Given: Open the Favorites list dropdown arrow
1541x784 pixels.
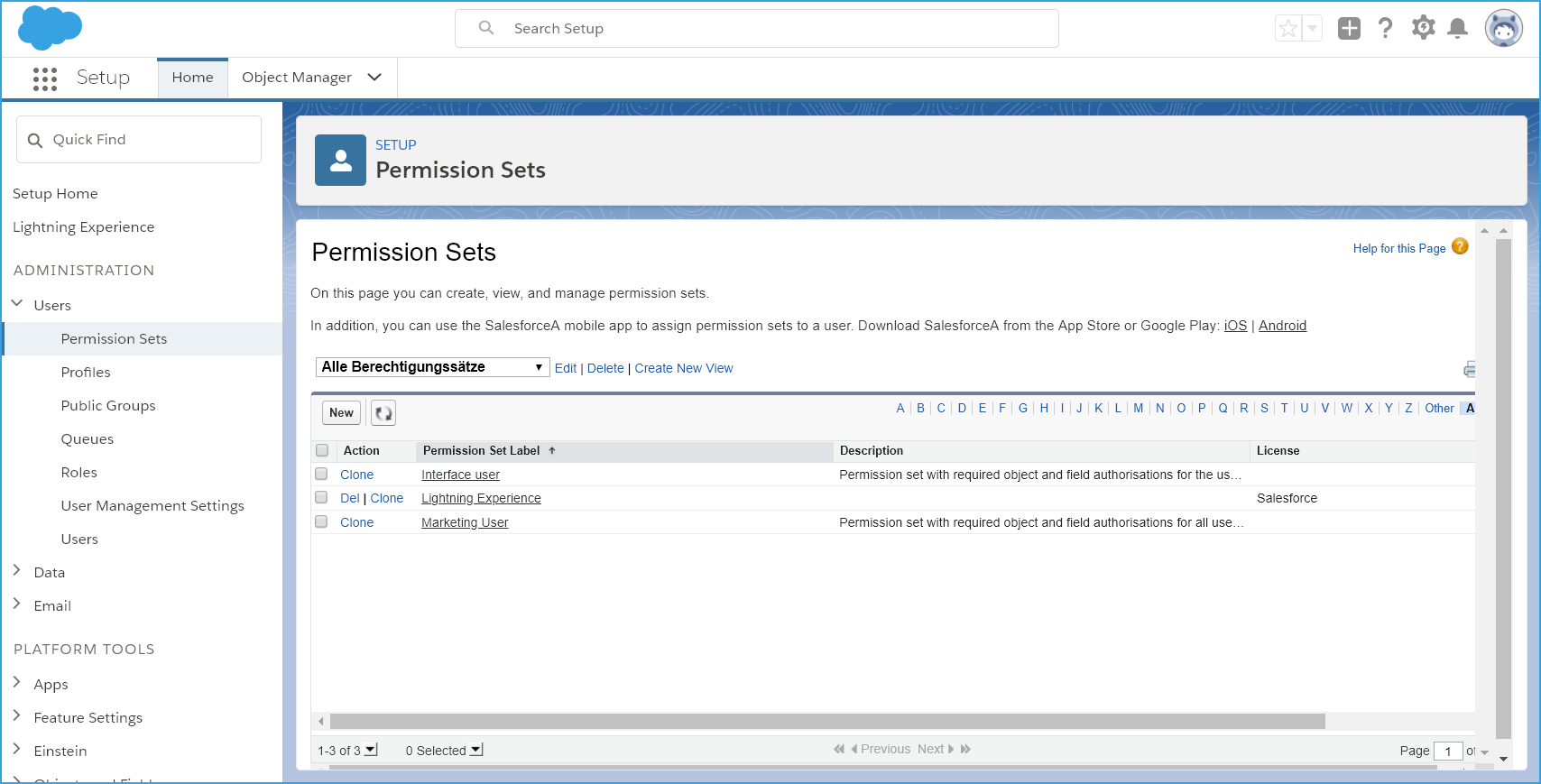Looking at the screenshot, I should (1312, 29).
